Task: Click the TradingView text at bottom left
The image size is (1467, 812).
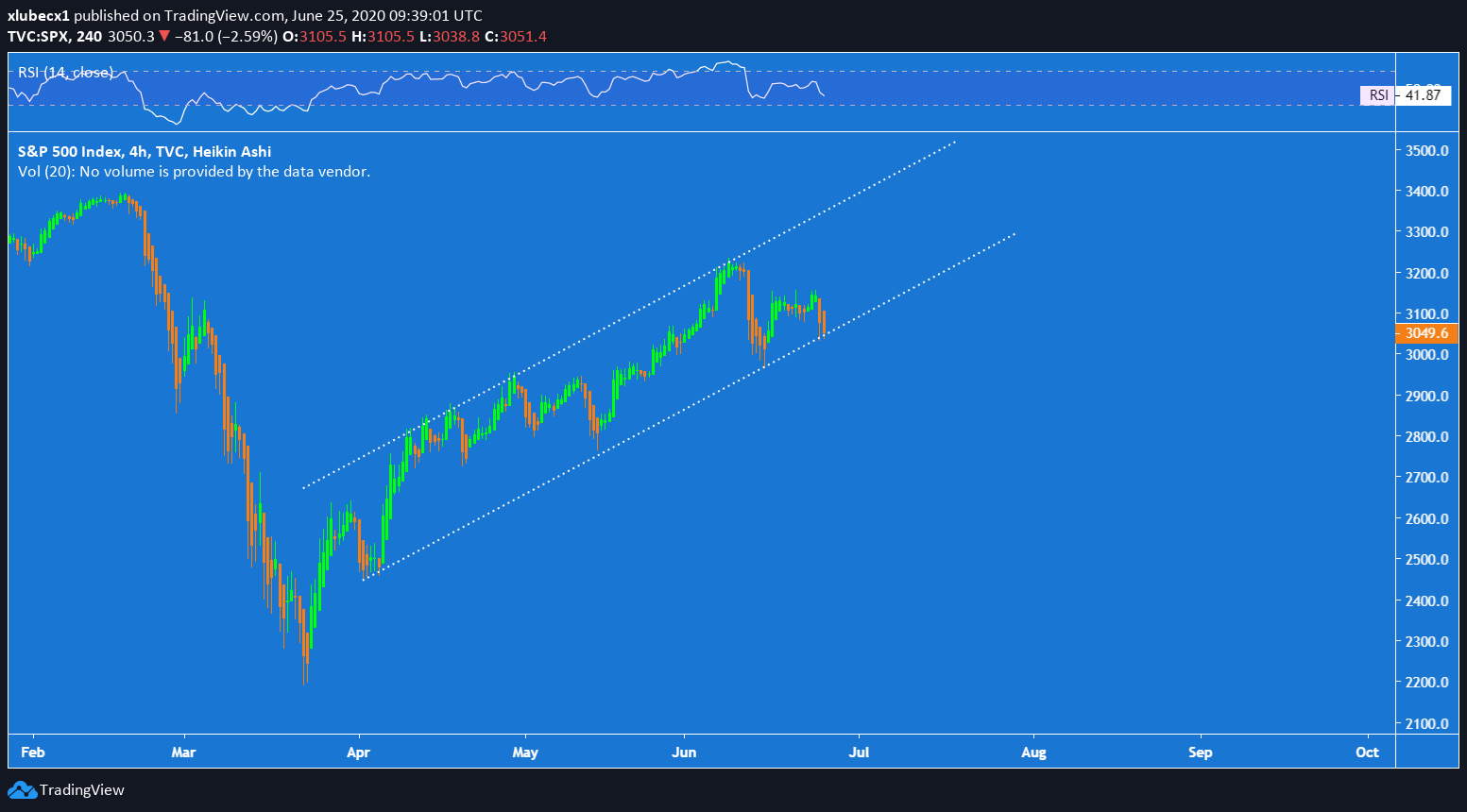Action: (x=82, y=790)
